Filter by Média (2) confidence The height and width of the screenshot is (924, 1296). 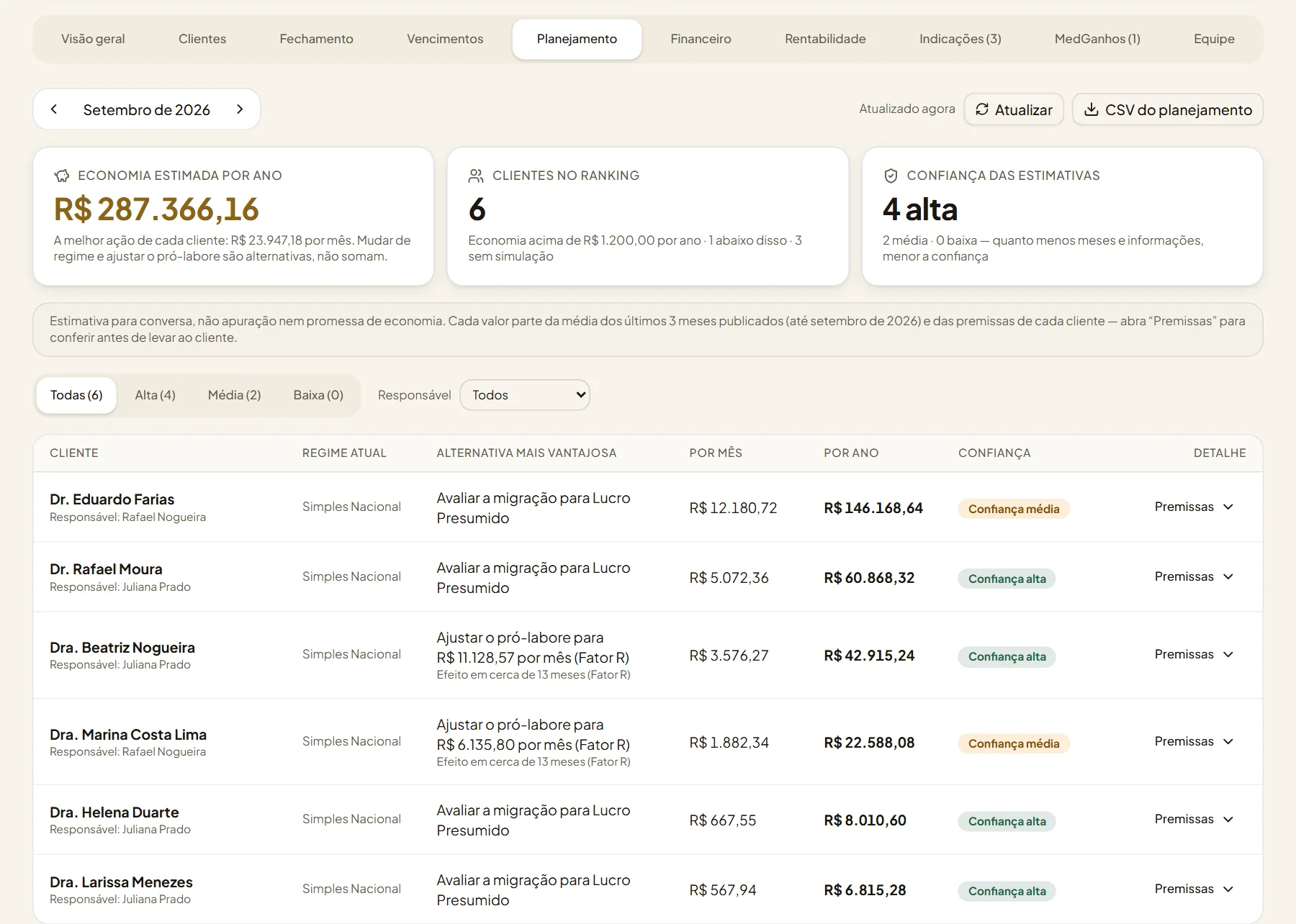pos(235,395)
